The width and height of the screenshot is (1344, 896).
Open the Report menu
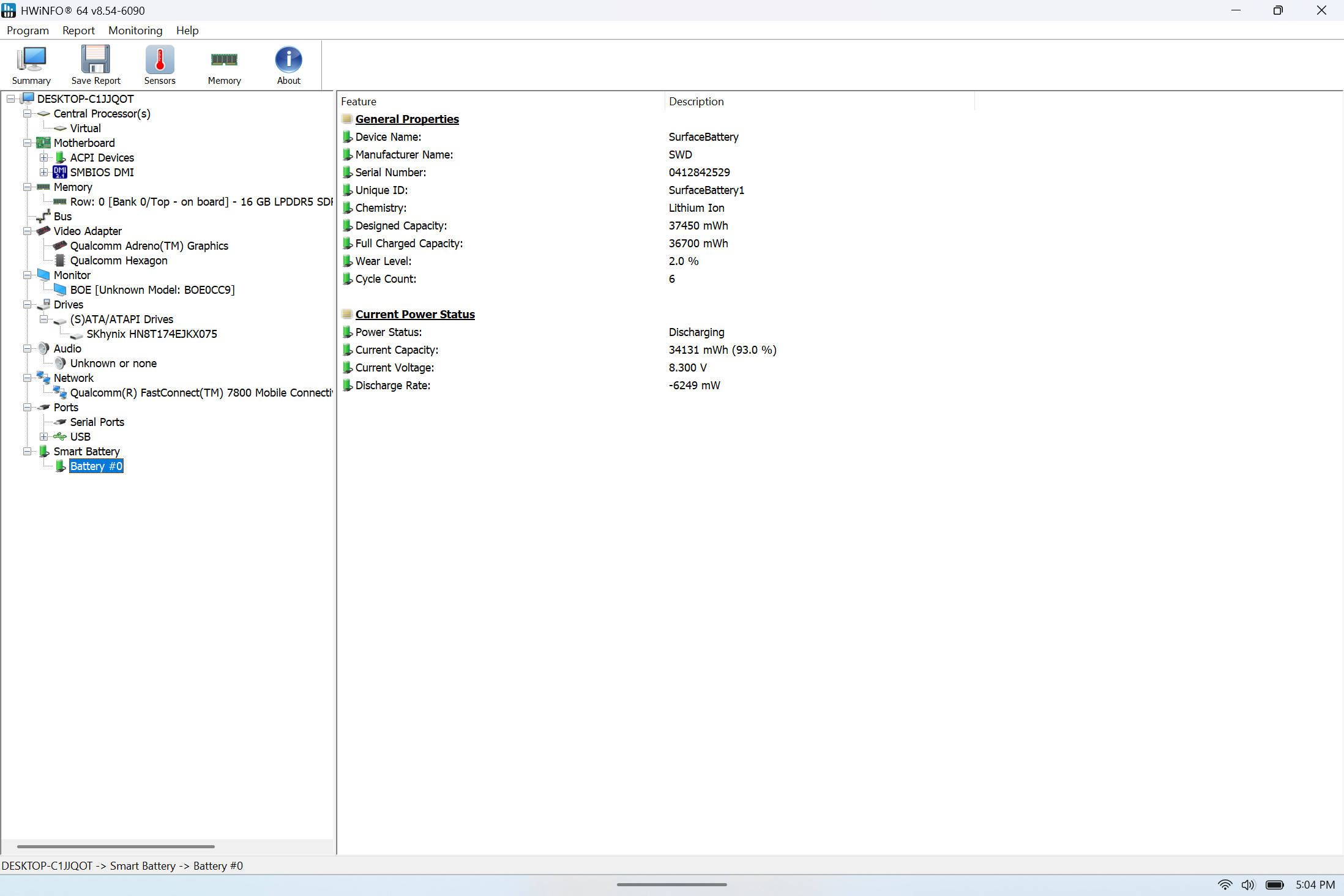pyautogui.click(x=78, y=31)
